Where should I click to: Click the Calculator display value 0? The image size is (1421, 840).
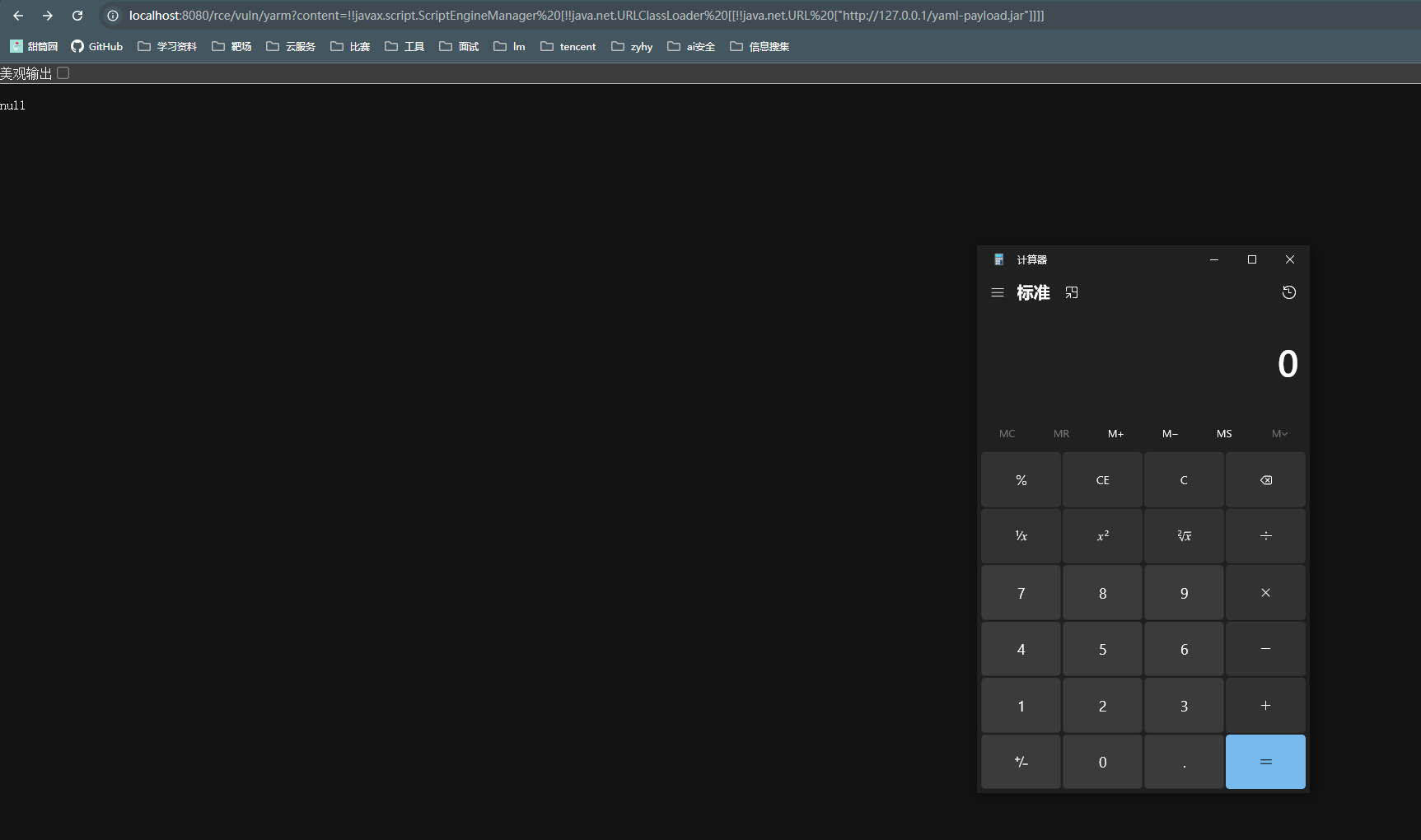point(1288,364)
